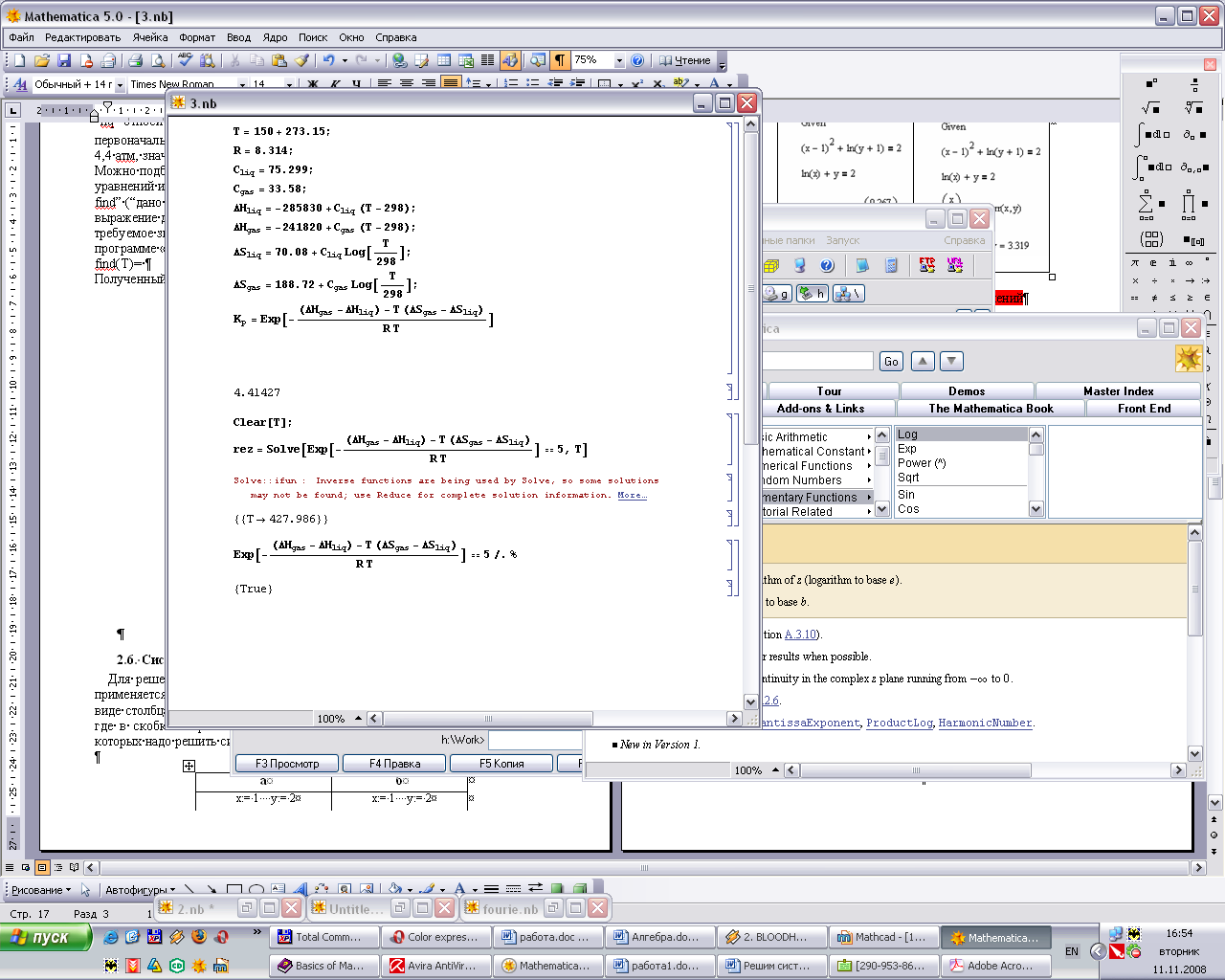1225x980 pixels.
Task: Click the Format Painter brush icon
Action: tap(301, 60)
